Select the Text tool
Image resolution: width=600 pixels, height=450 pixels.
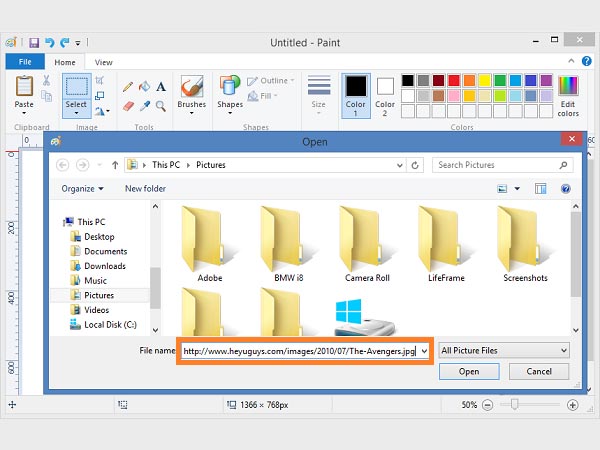(x=160, y=87)
